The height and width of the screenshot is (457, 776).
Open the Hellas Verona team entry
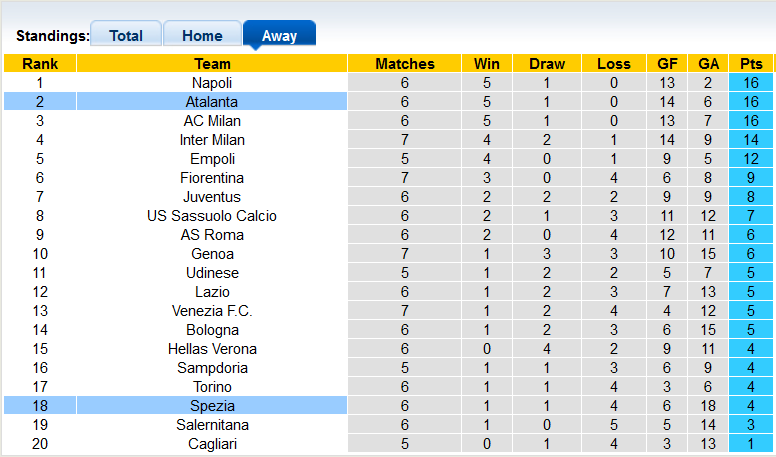(x=212, y=349)
